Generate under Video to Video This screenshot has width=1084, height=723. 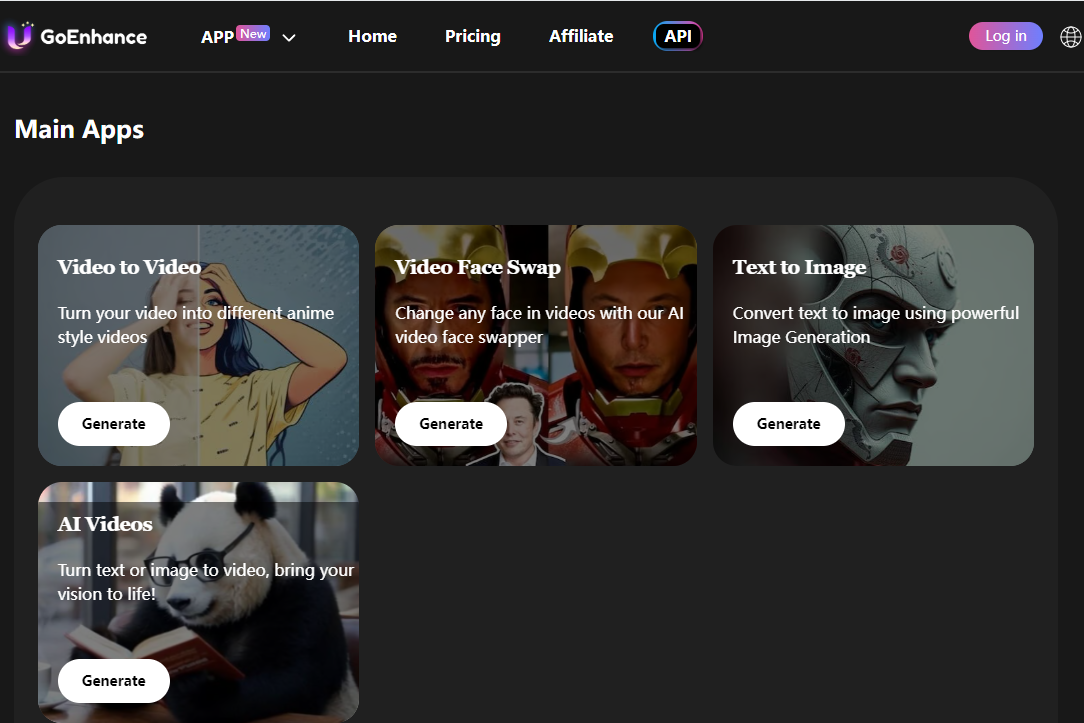[114, 424]
